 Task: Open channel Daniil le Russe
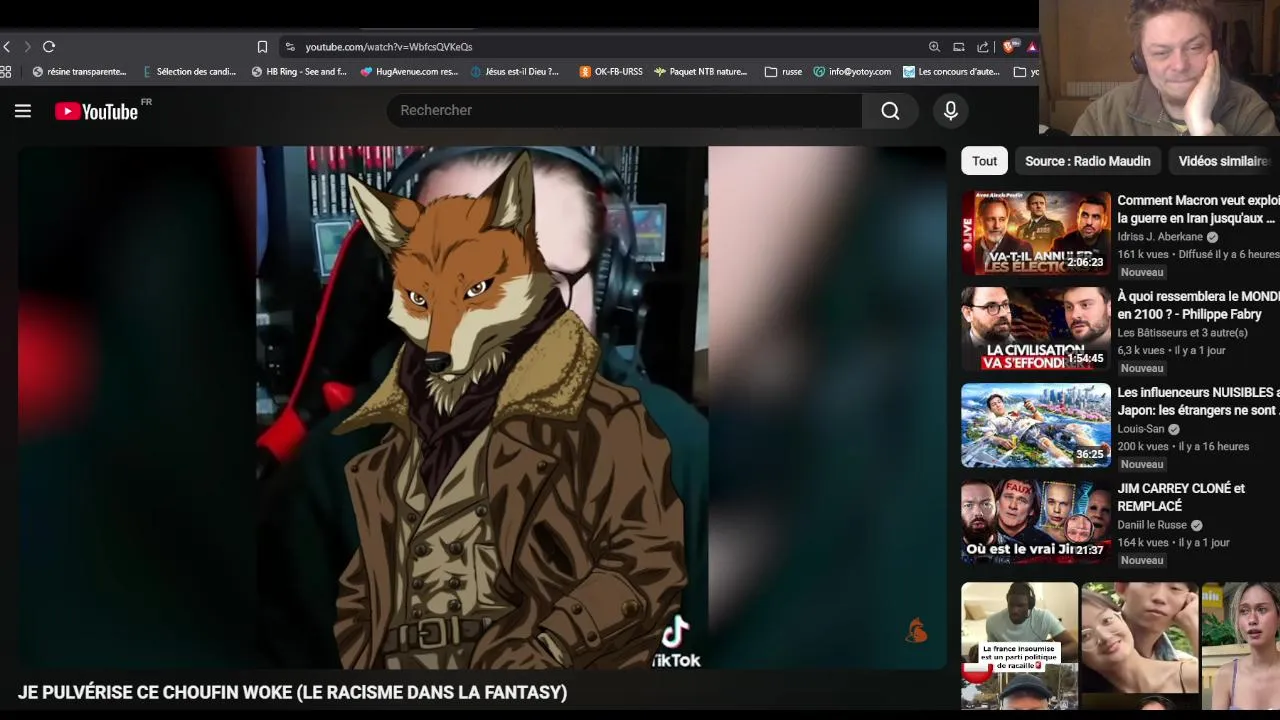click(1152, 525)
